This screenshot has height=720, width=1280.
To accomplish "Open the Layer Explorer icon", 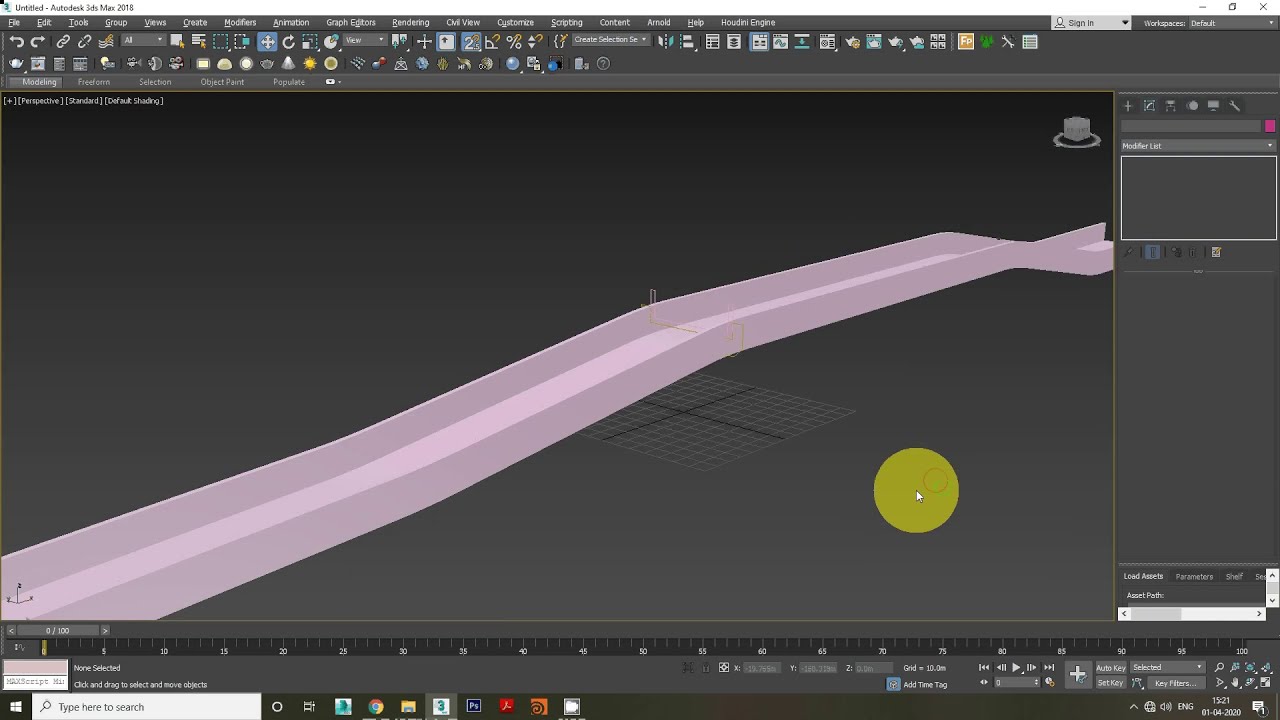I will coord(734,42).
